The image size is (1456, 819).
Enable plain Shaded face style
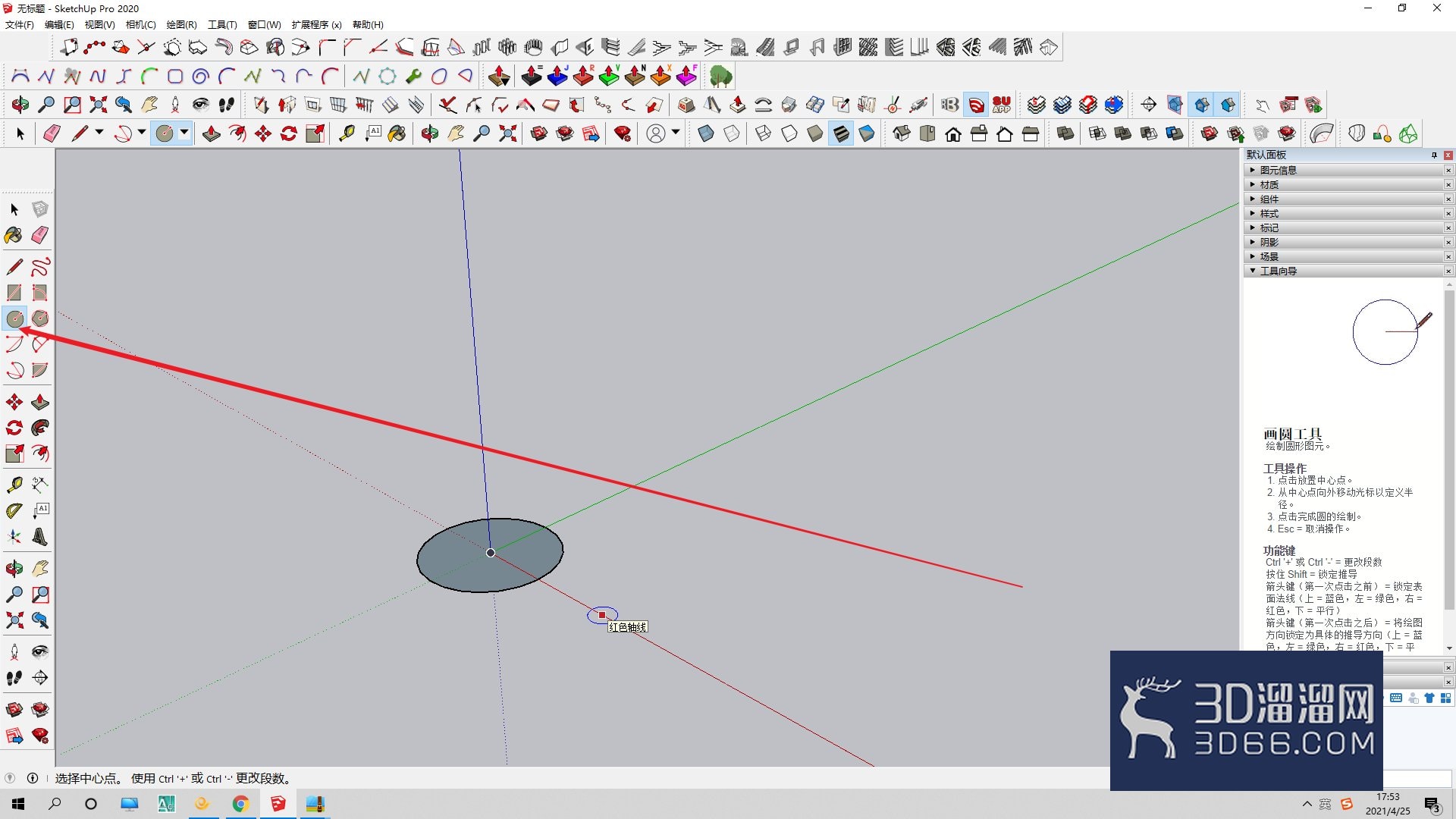[x=815, y=134]
